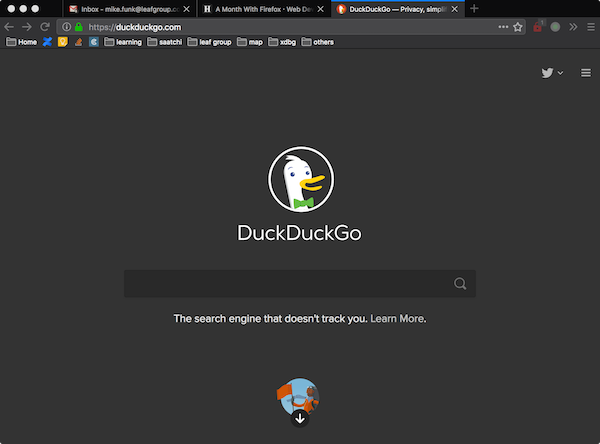Screen dimensions: 600x444
Task: Open the leaf group bookmarks folder
Action: coord(209,42)
